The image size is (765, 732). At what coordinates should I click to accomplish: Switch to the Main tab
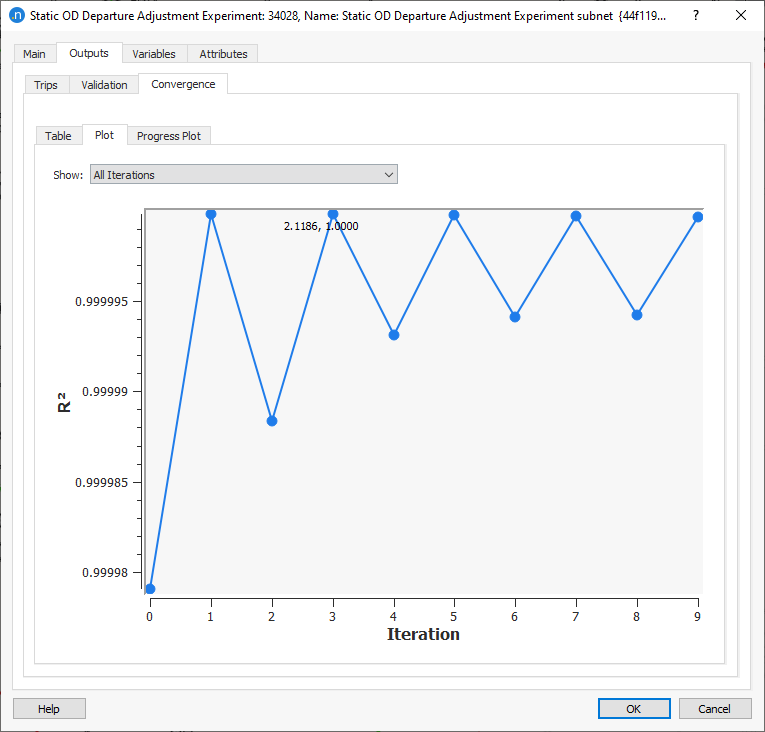(x=34, y=54)
